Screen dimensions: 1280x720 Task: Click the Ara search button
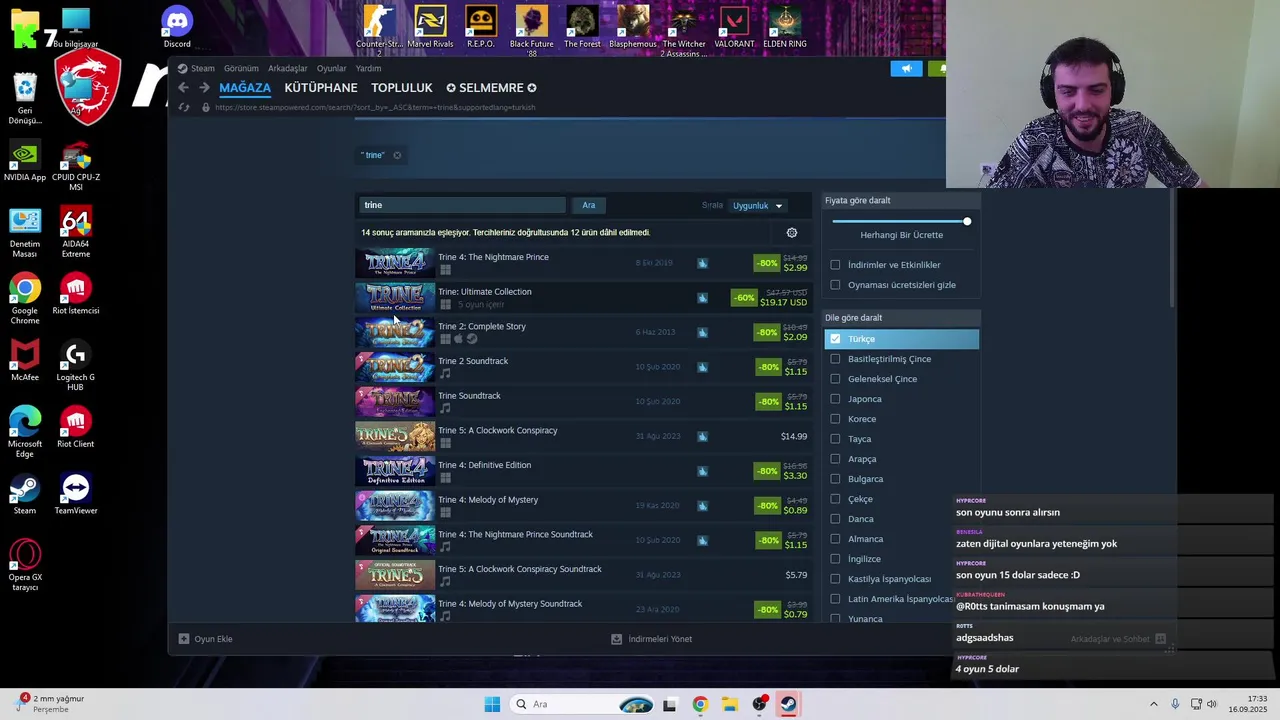click(589, 205)
